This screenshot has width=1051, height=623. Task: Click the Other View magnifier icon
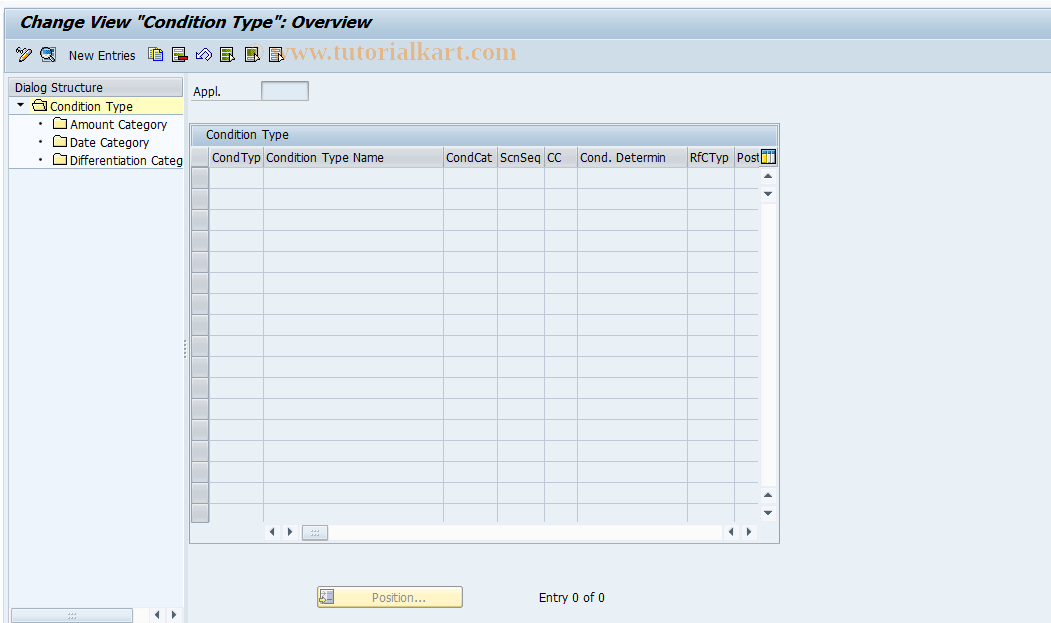point(48,55)
